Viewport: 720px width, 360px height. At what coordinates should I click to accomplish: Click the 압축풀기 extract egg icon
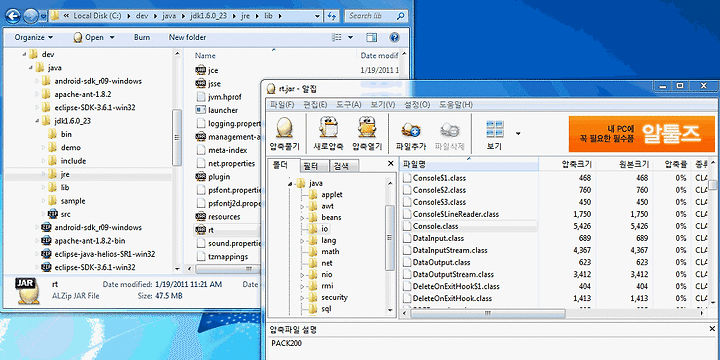tap(285, 127)
